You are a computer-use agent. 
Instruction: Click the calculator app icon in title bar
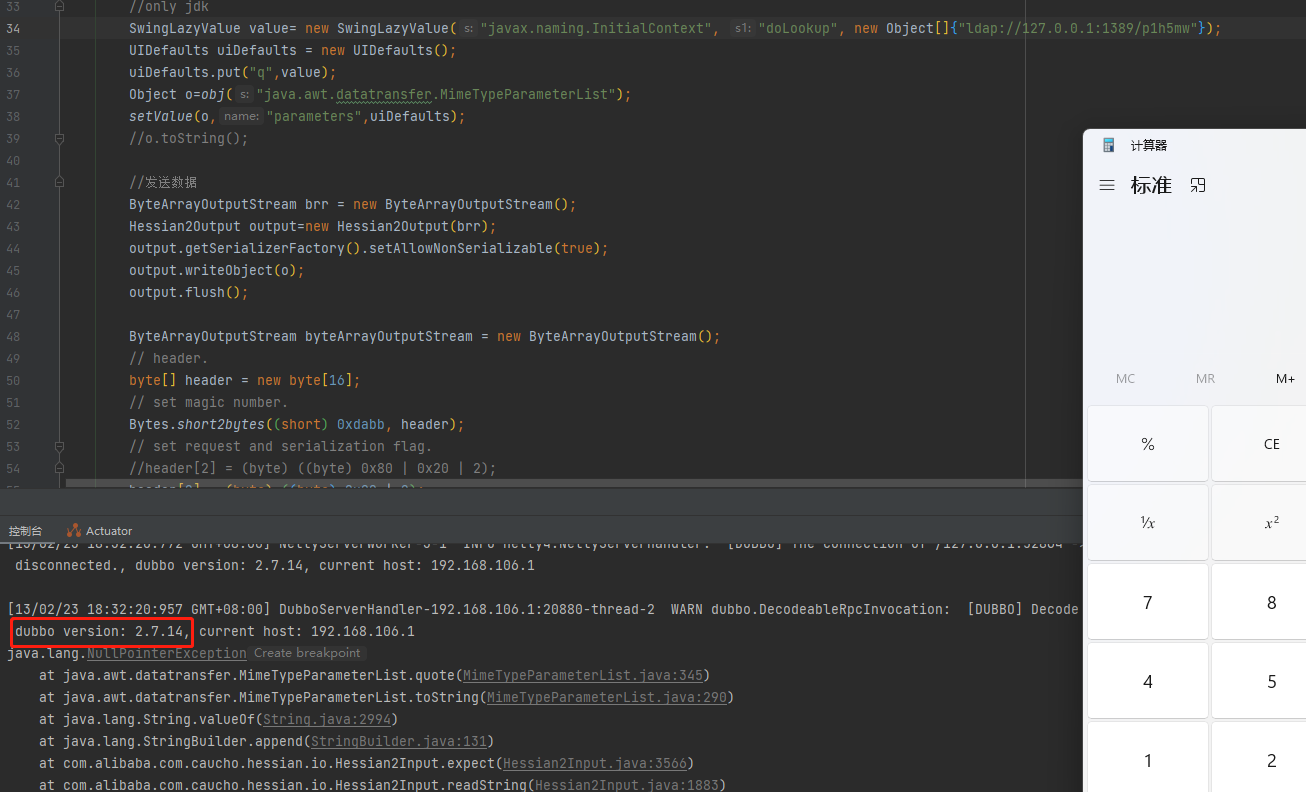pos(1109,145)
